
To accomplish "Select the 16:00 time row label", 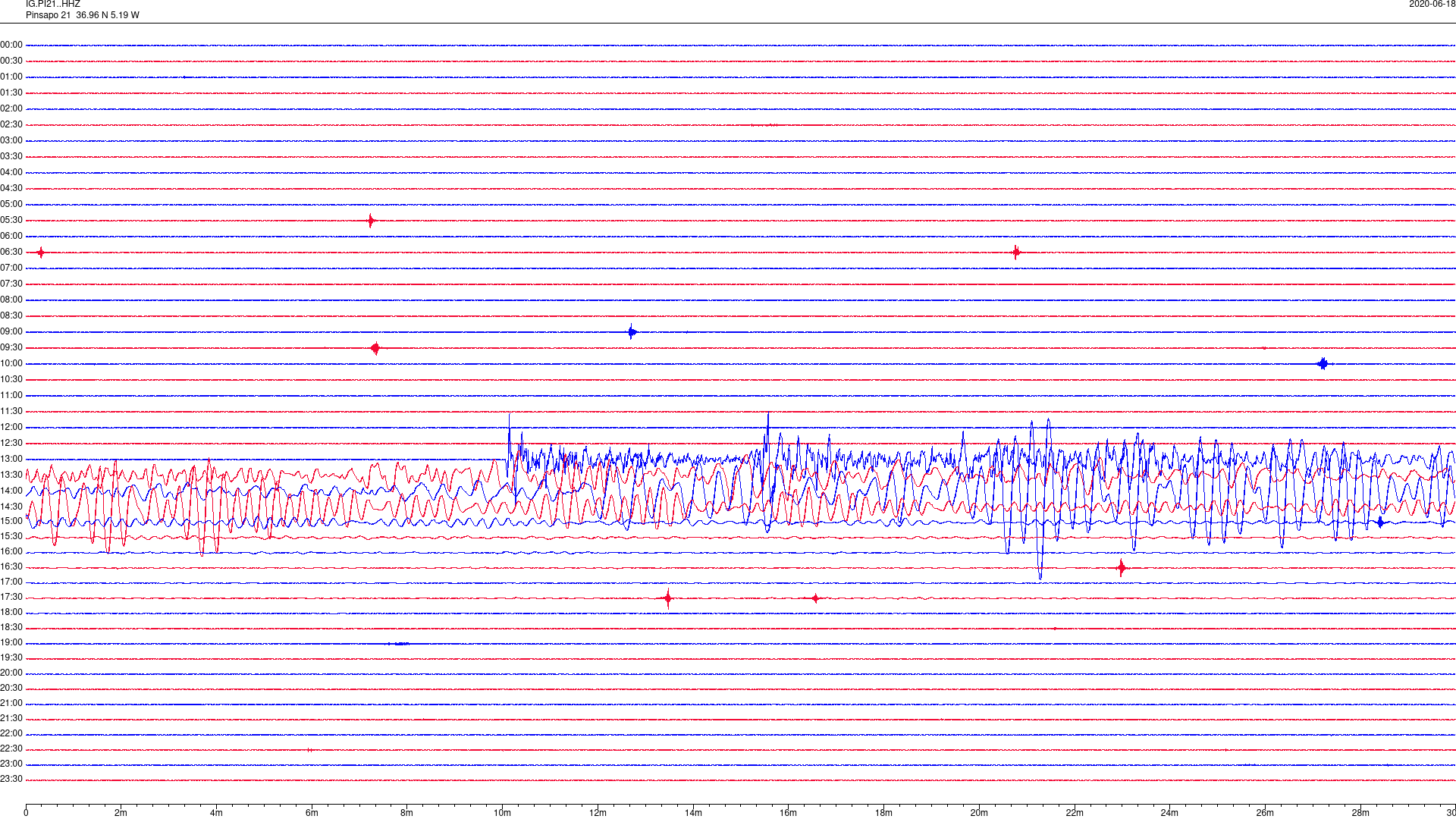I will tap(11, 551).
